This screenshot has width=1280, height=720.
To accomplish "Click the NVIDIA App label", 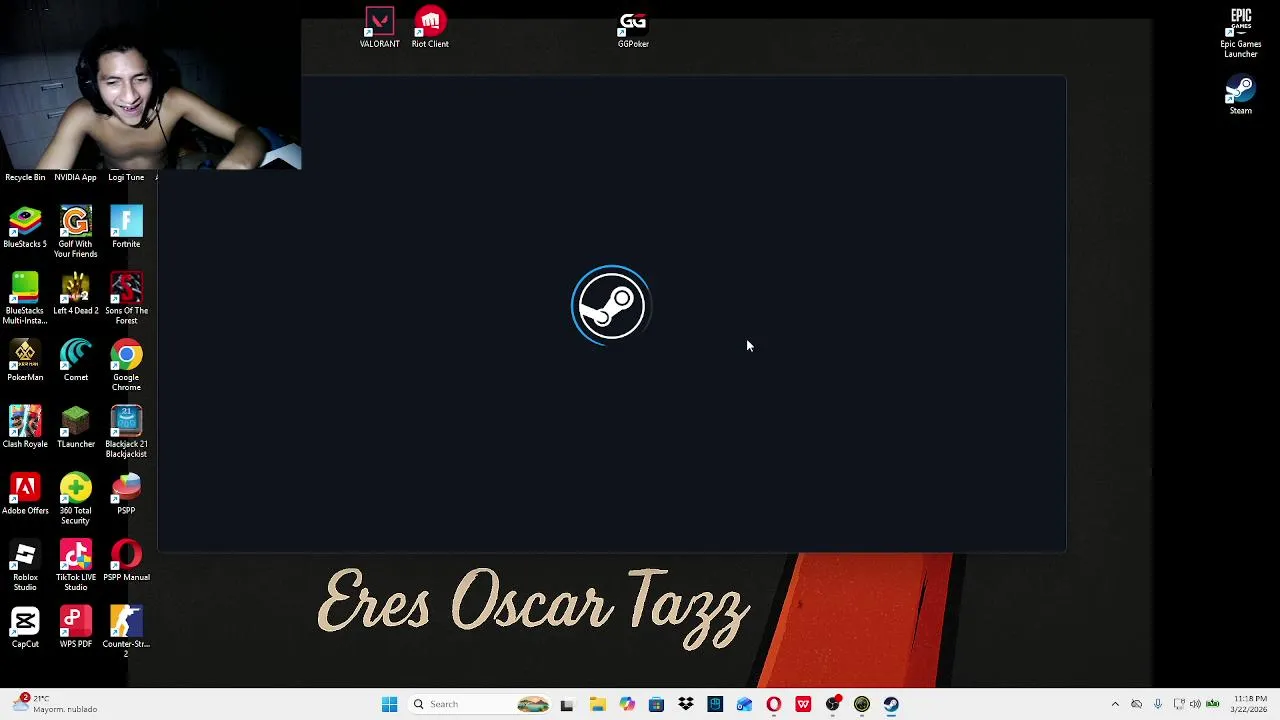I will coord(75,177).
